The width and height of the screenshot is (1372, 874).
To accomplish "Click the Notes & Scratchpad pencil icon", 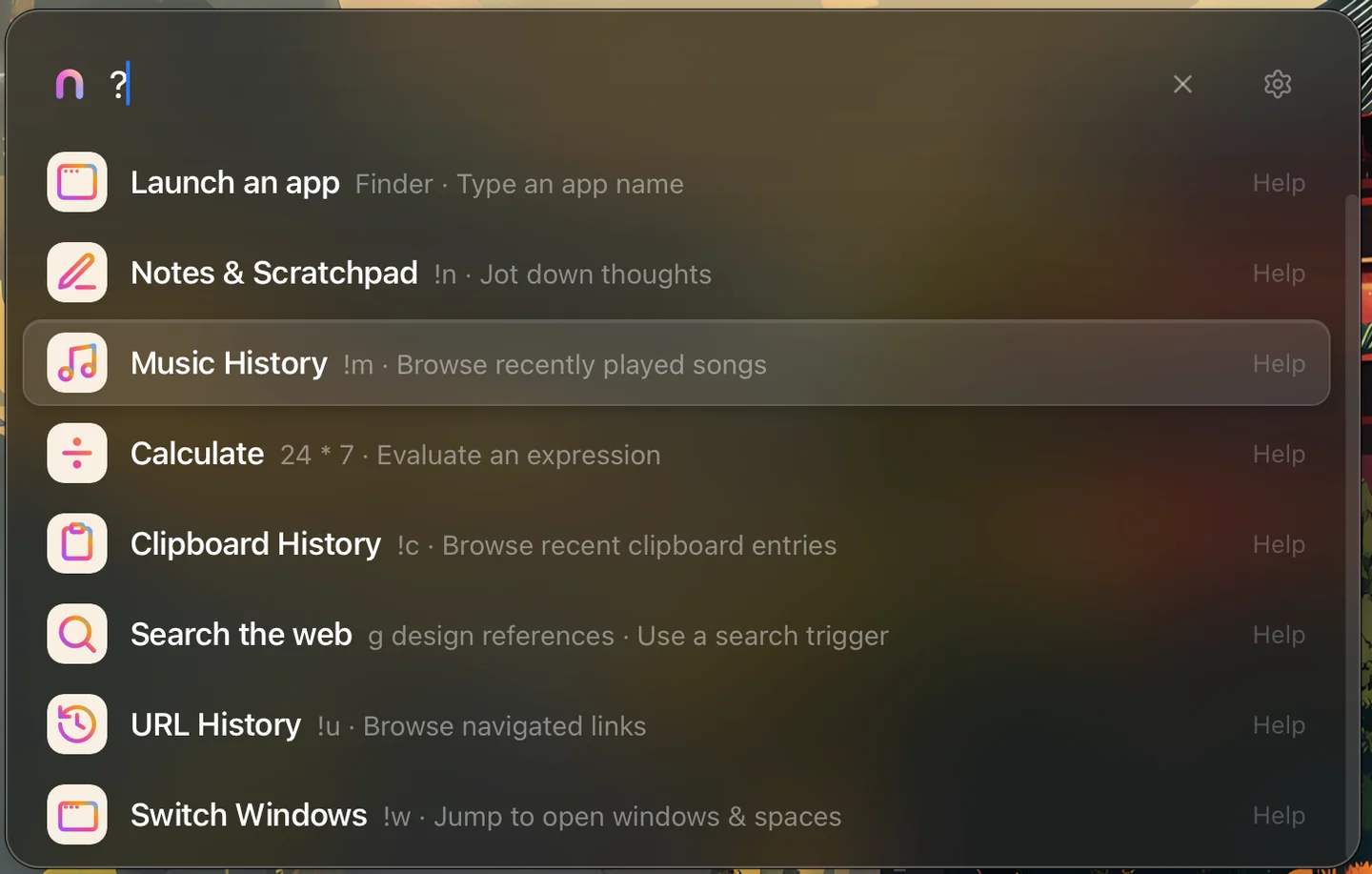I will pyautogui.click(x=77, y=273).
